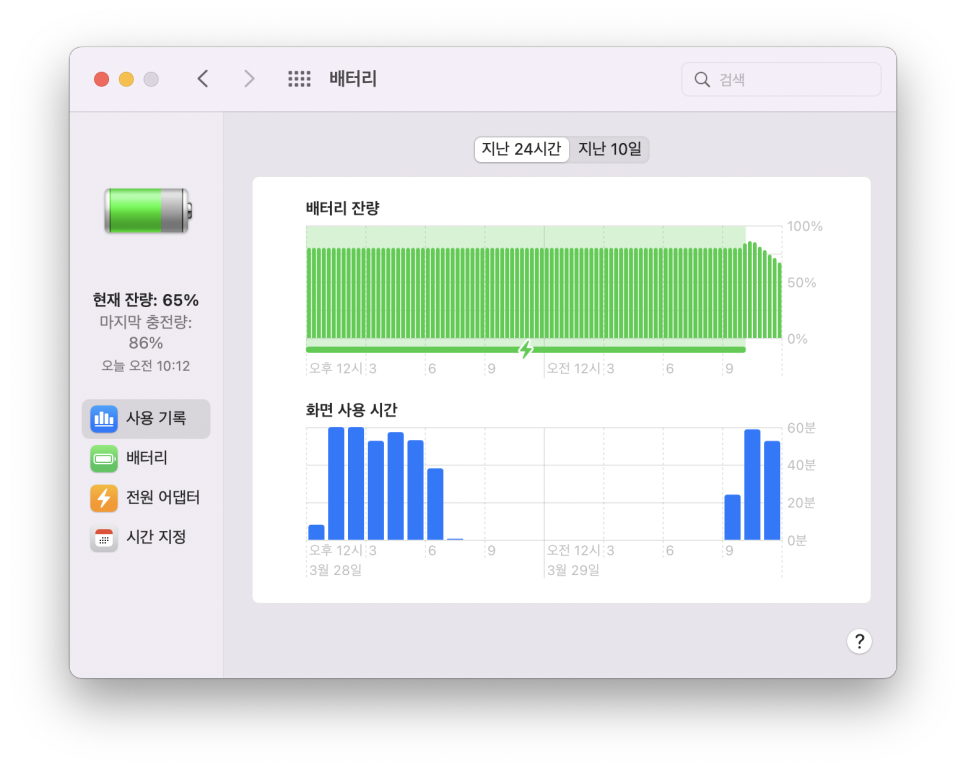Screen dimensions: 966x770
Task: Click the large battery status icon
Action: (148, 211)
